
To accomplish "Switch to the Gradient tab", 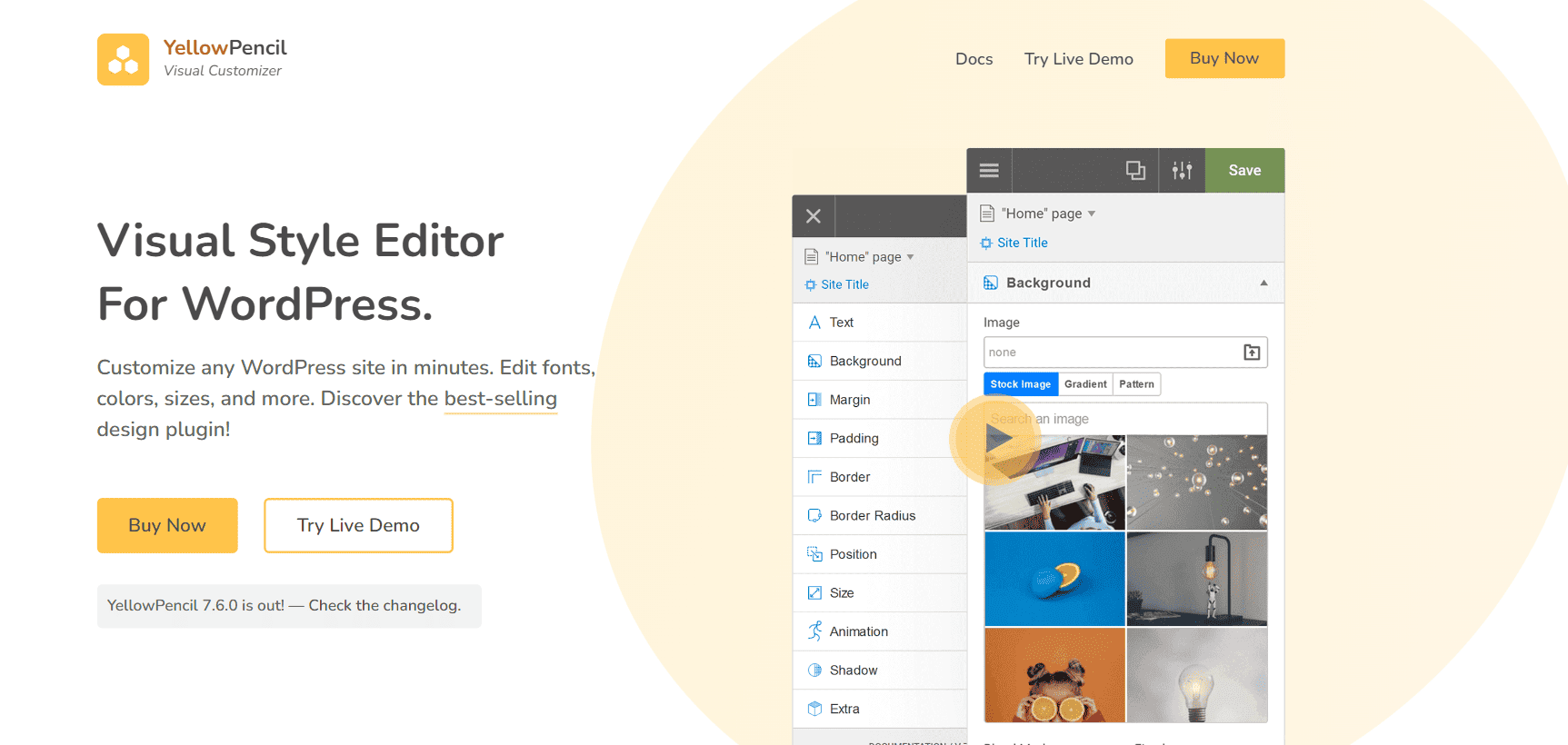I will pos(1085,384).
